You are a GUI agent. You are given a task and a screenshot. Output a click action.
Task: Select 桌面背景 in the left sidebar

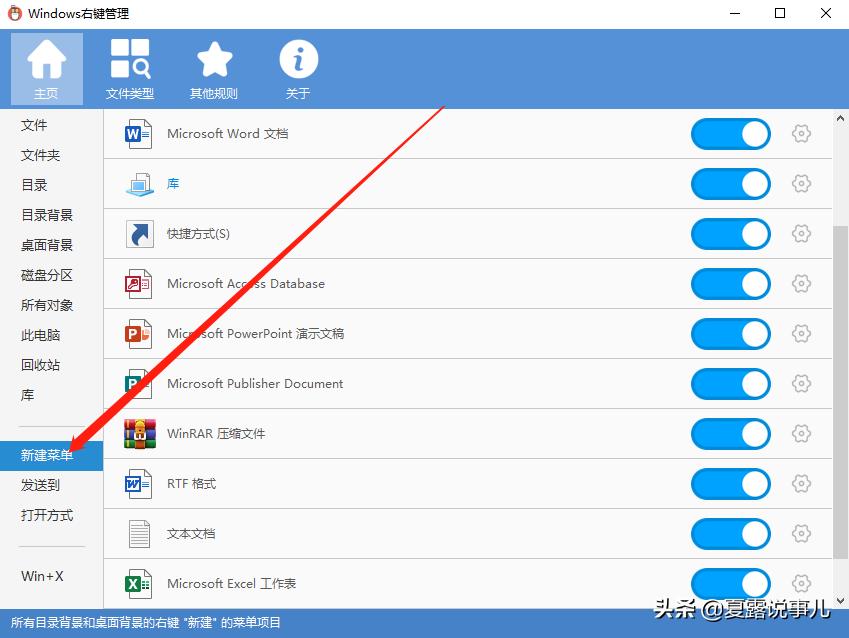(x=48, y=244)
